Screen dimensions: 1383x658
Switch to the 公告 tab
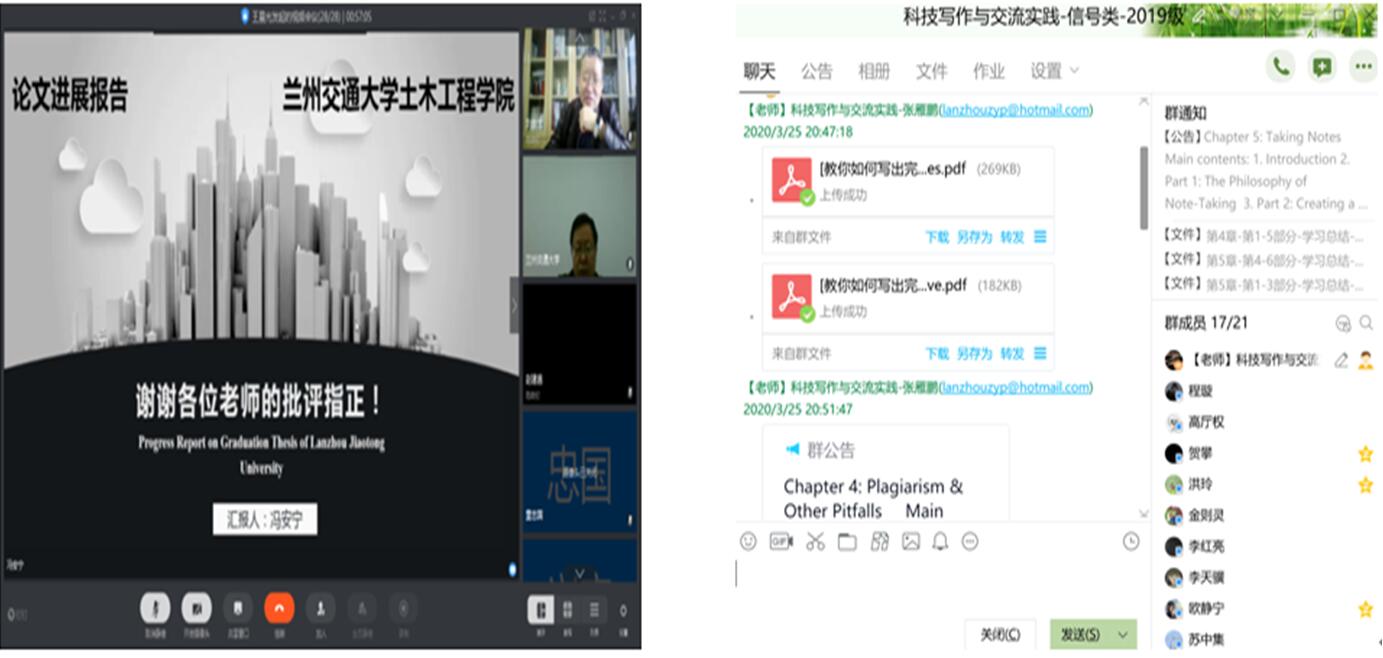point(816,71)
